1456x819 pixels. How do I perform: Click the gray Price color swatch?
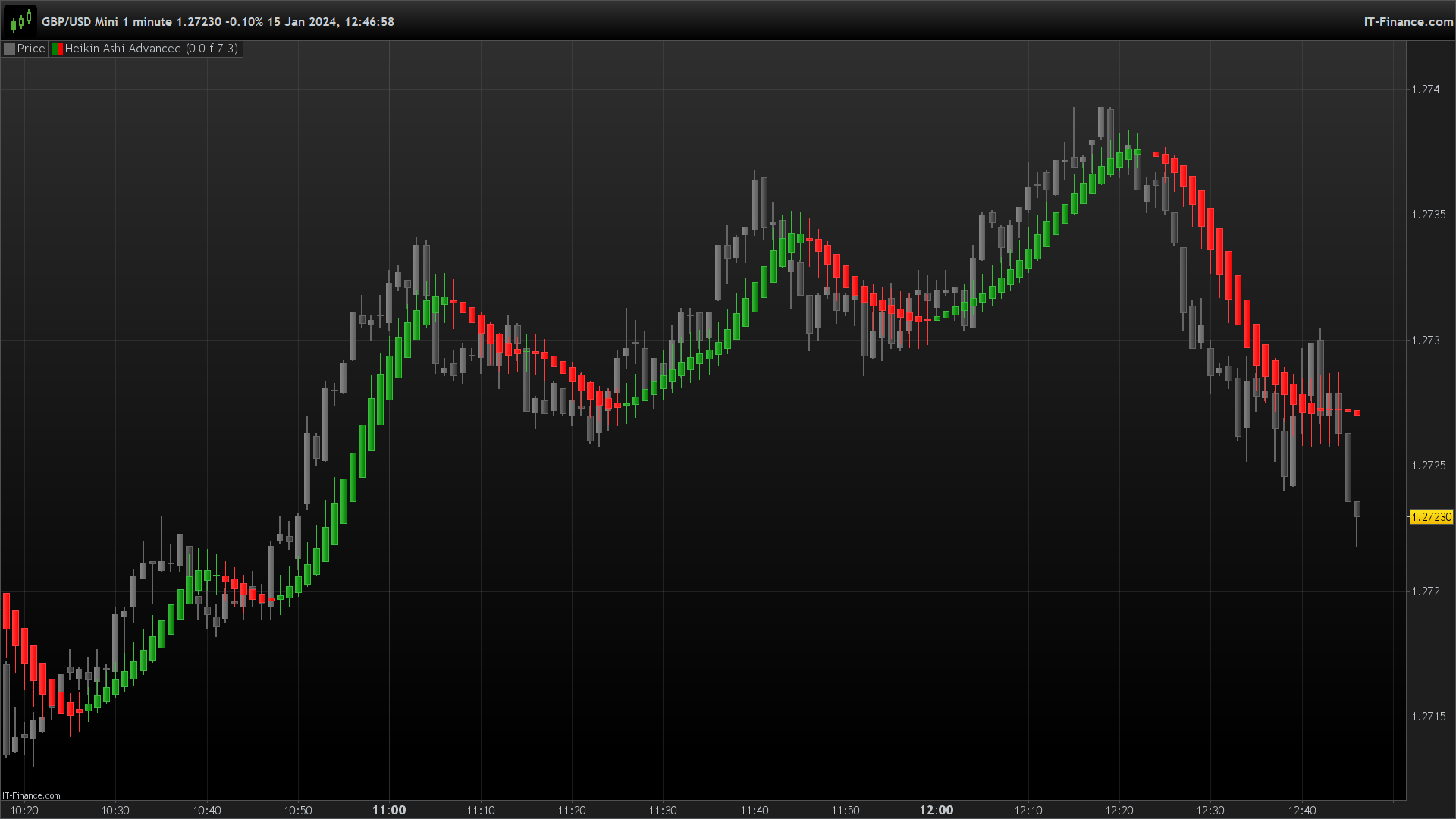10,49
